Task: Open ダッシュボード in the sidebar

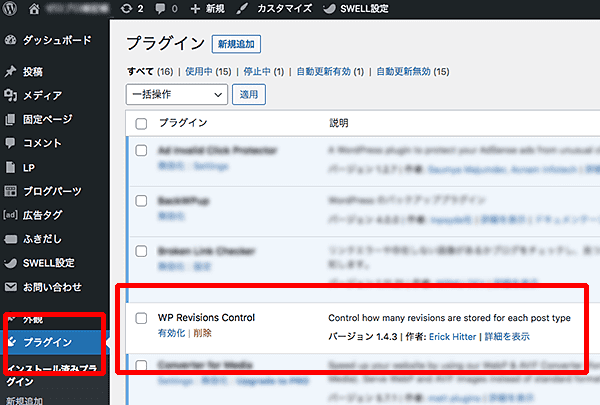Action: 57,40
